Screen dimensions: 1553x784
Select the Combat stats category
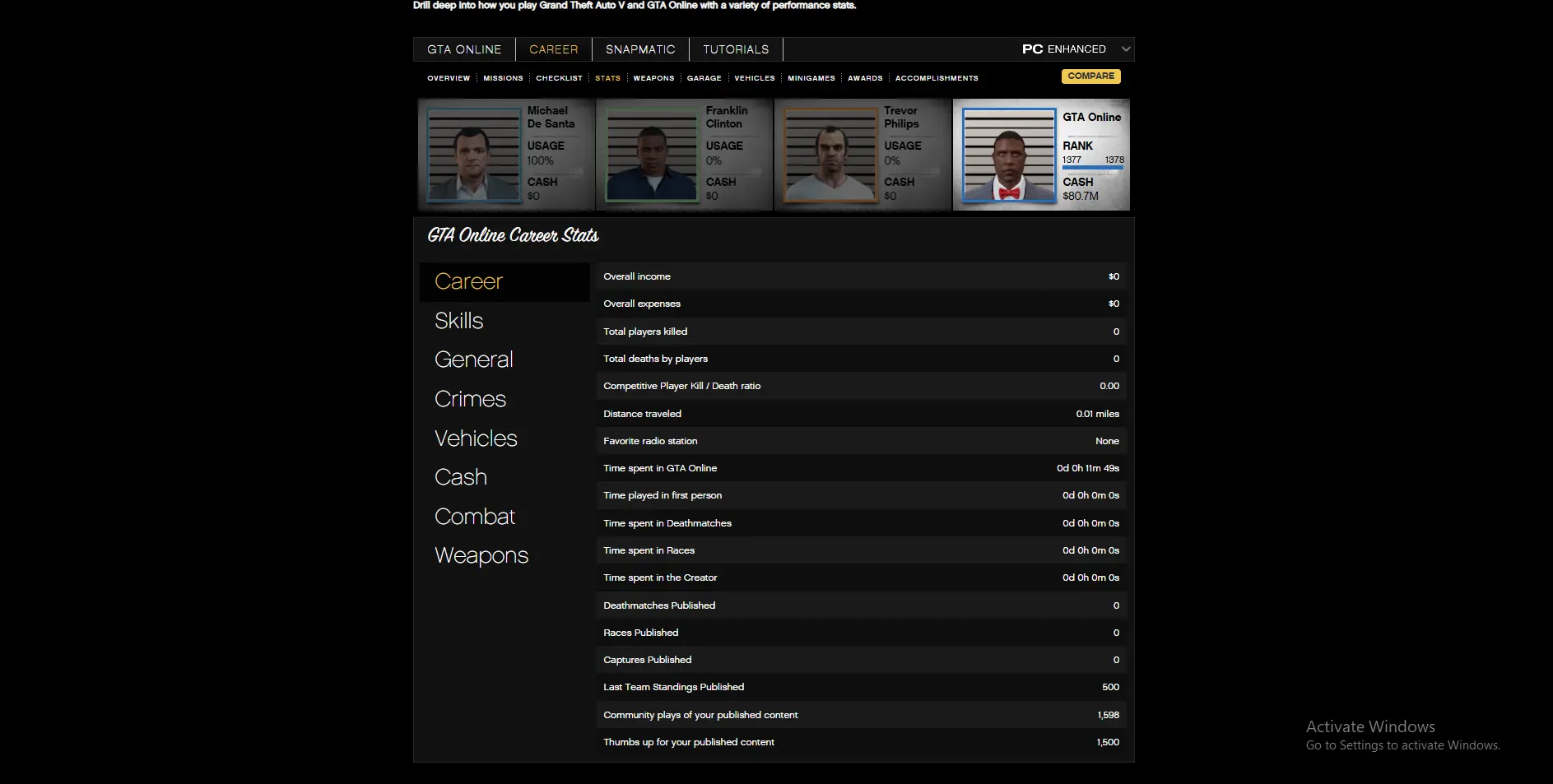click(504, 517)
